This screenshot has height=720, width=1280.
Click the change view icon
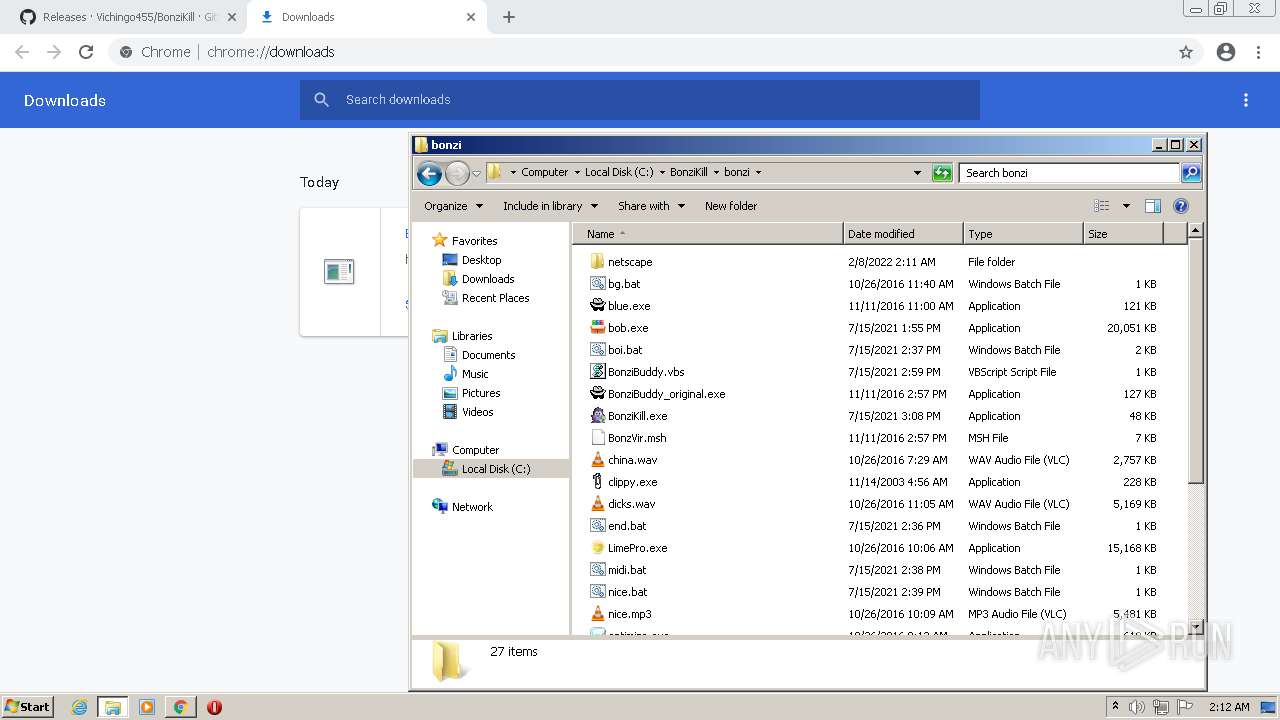[x=1102, y=206]
